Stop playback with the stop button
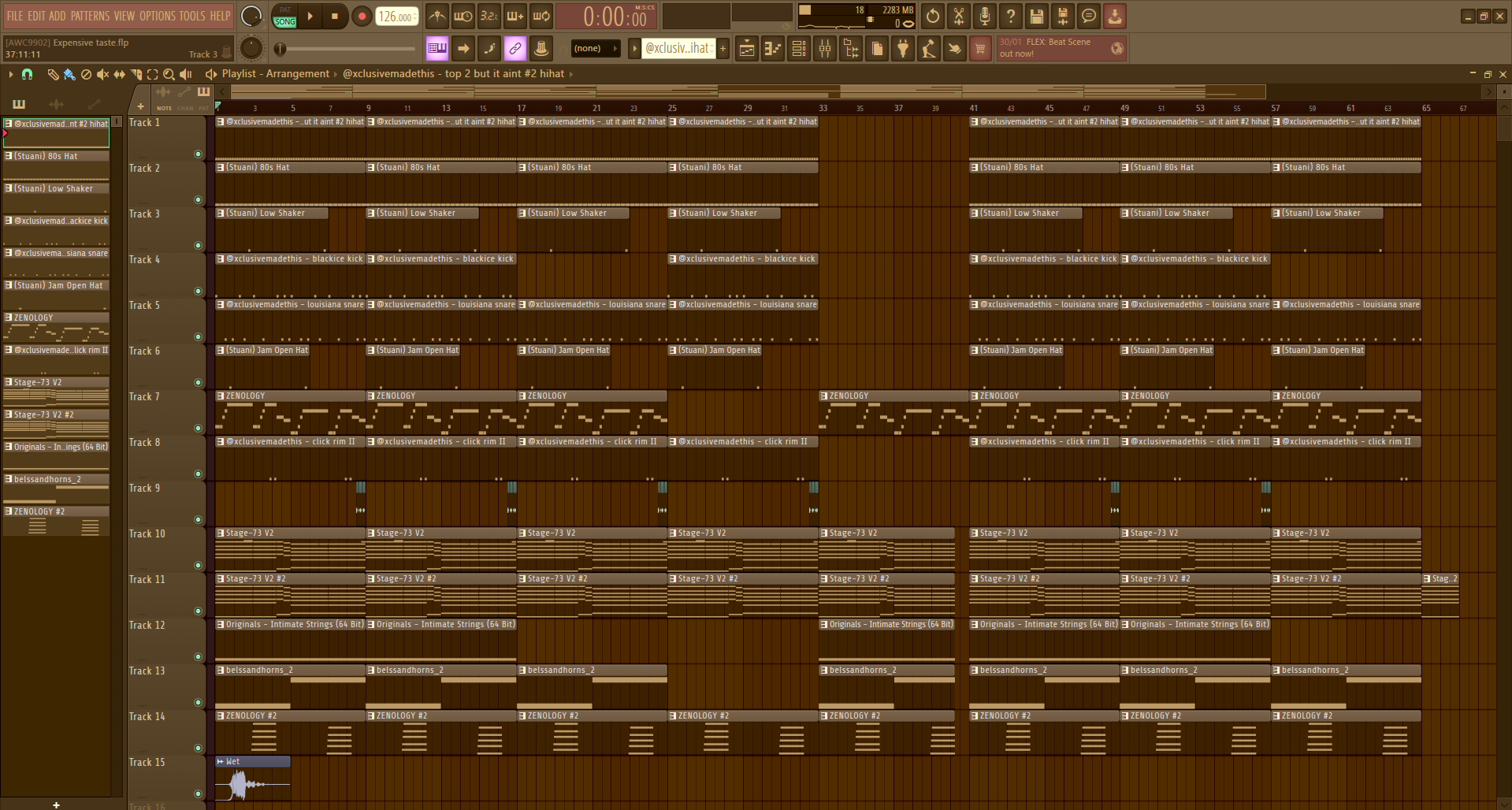The width and height of the screenshot is (1512, 810). tap(334, 16)
